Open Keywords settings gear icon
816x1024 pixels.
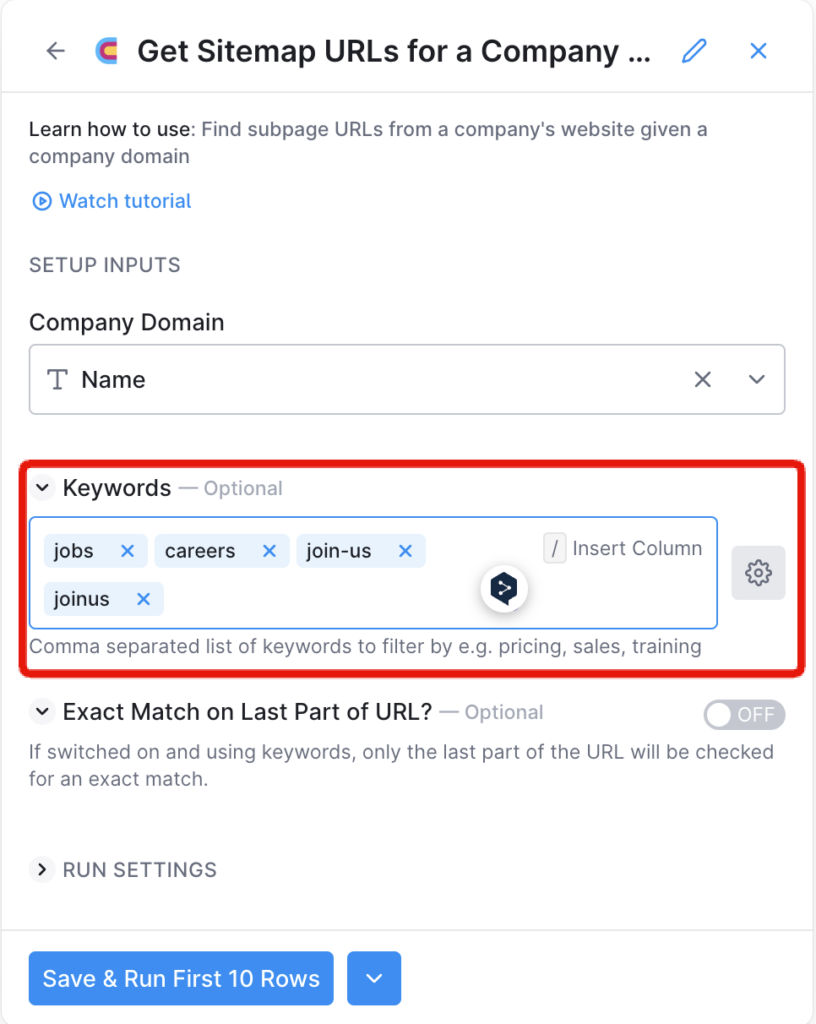point(758,573)
